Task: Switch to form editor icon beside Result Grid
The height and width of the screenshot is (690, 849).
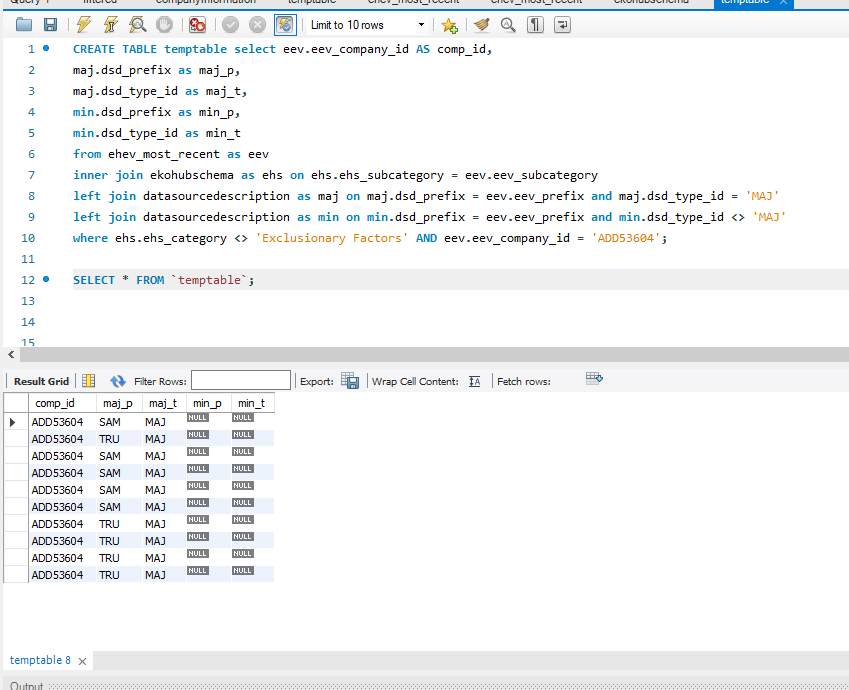Action: tap(88, 381)
